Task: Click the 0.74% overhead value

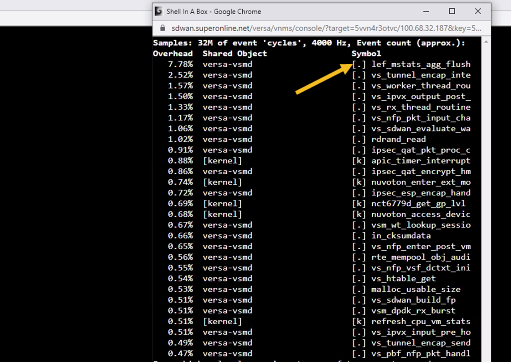Action: point(180,182)
